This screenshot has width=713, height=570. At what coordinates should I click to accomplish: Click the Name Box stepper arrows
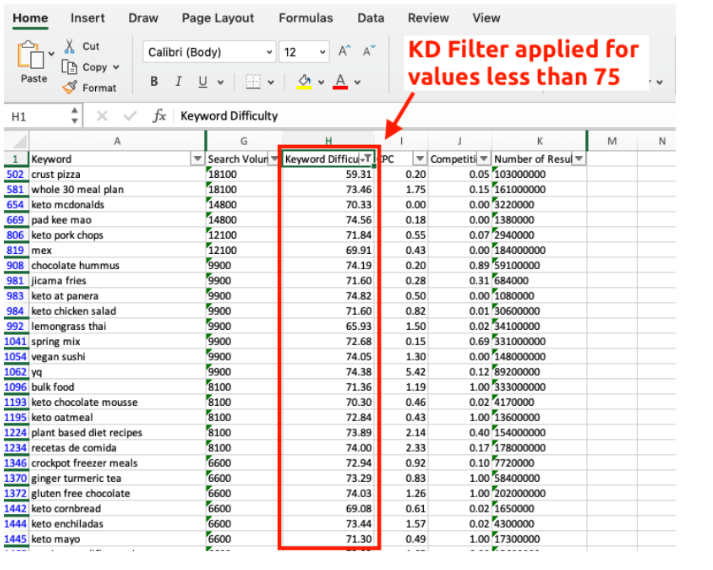(75, 116)
